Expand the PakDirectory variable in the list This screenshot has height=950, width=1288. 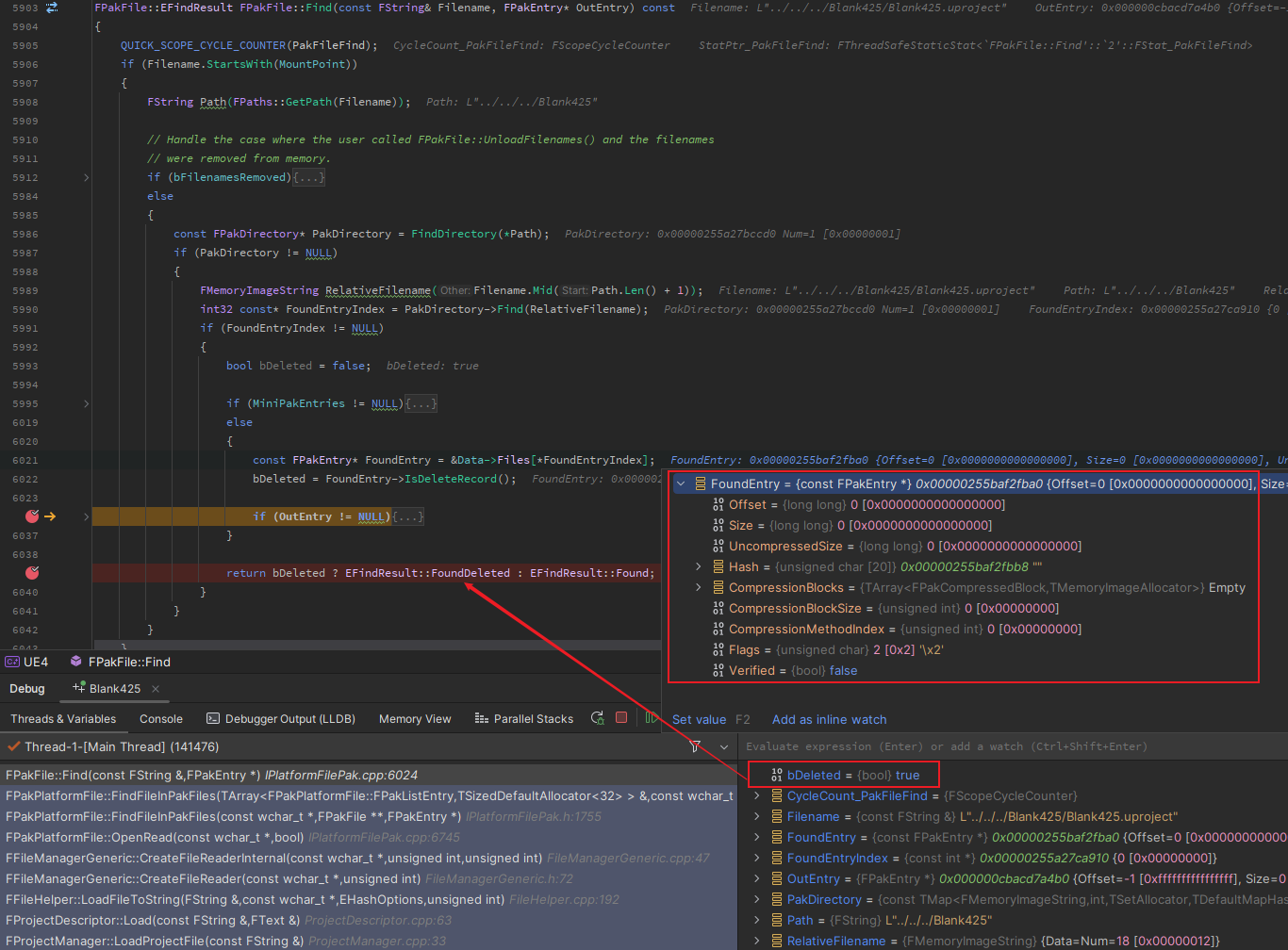pos(756,899)
